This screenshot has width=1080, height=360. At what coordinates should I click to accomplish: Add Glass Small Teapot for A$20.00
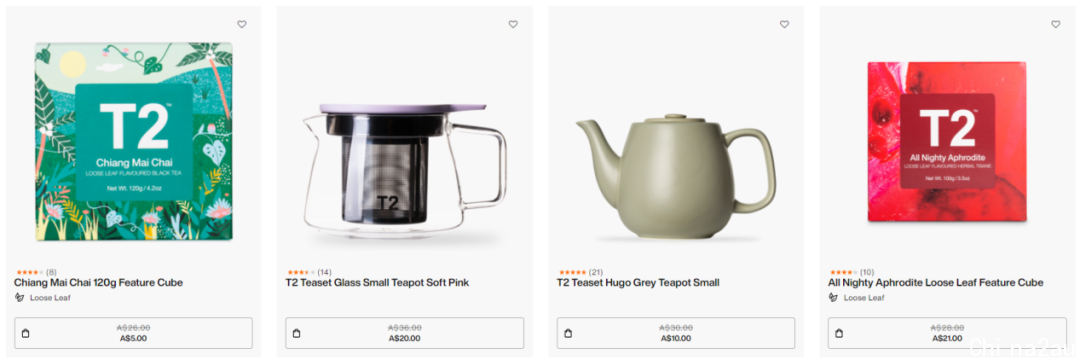405,333
